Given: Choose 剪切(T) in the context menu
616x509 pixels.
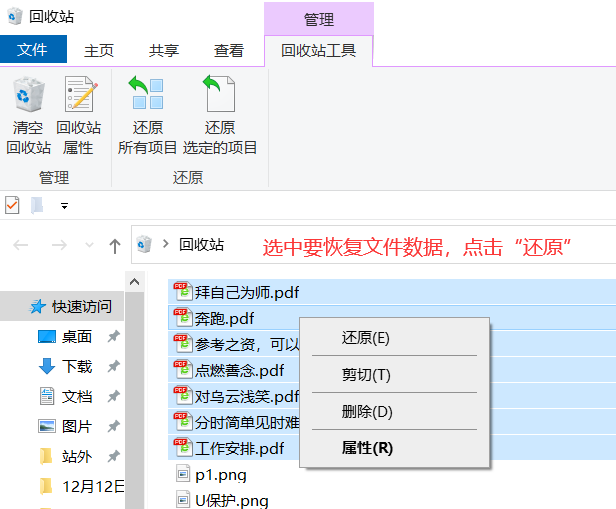Looking at the screenshot, I should coord(394,374).
